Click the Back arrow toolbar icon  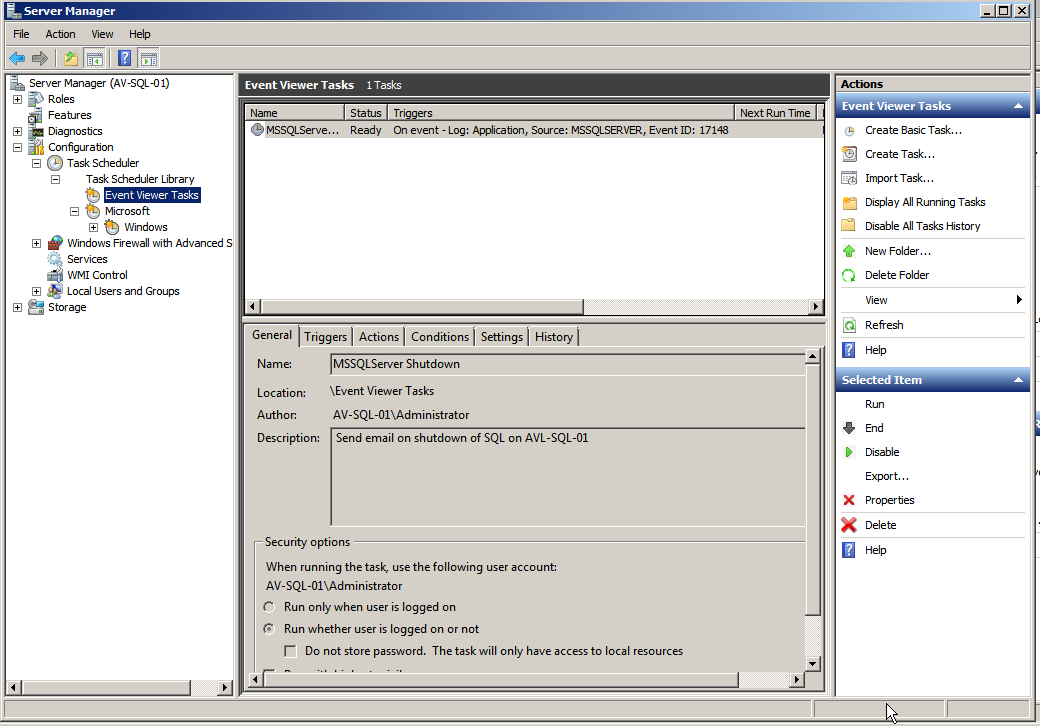pos(17,58)
